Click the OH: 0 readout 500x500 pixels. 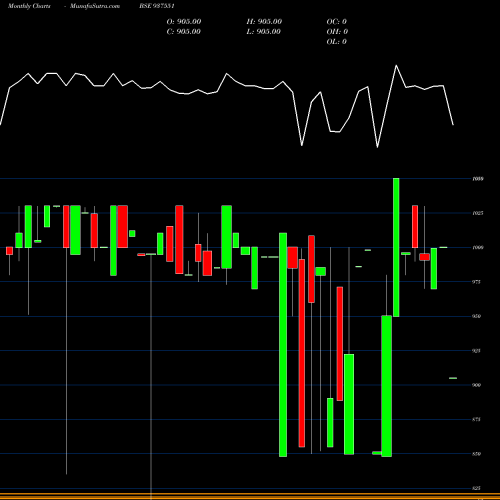(x=337, y=32)
